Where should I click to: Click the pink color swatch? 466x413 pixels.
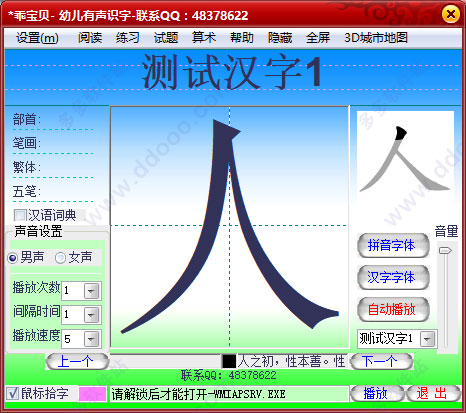[x=92, y=394]
